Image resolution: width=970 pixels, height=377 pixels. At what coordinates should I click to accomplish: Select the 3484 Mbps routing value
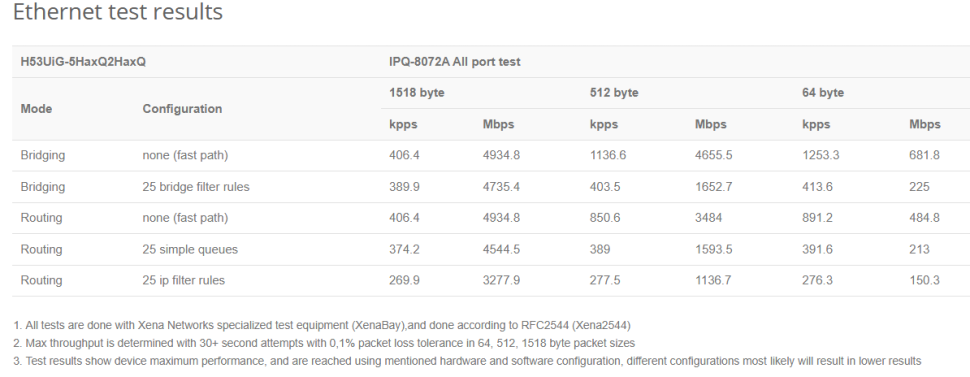pos(708,218)
